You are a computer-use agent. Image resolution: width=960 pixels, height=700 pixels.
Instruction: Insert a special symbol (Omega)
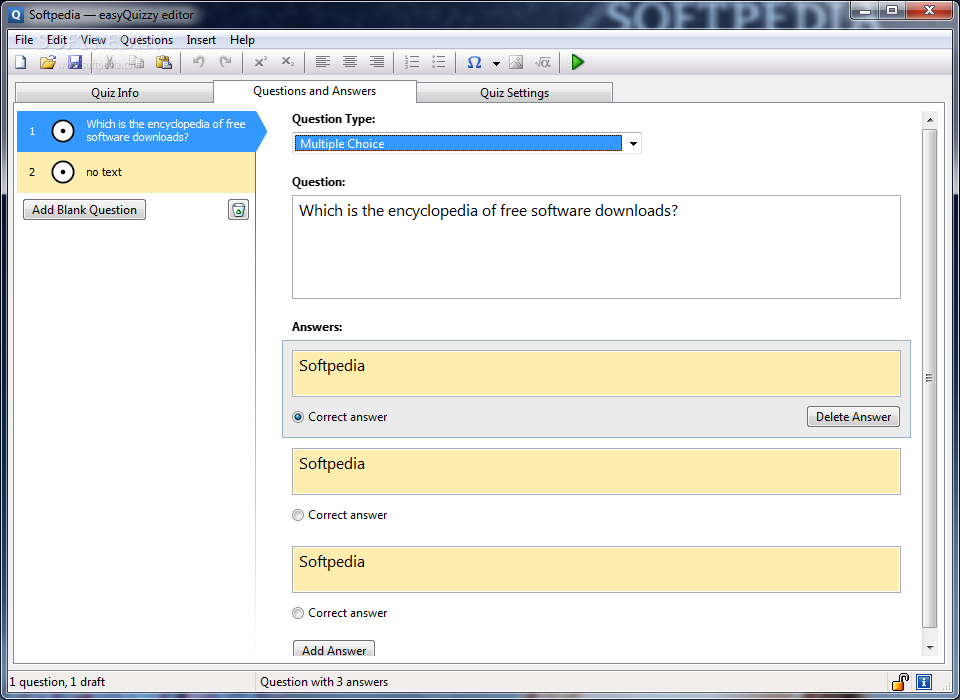tap(474, 62)
